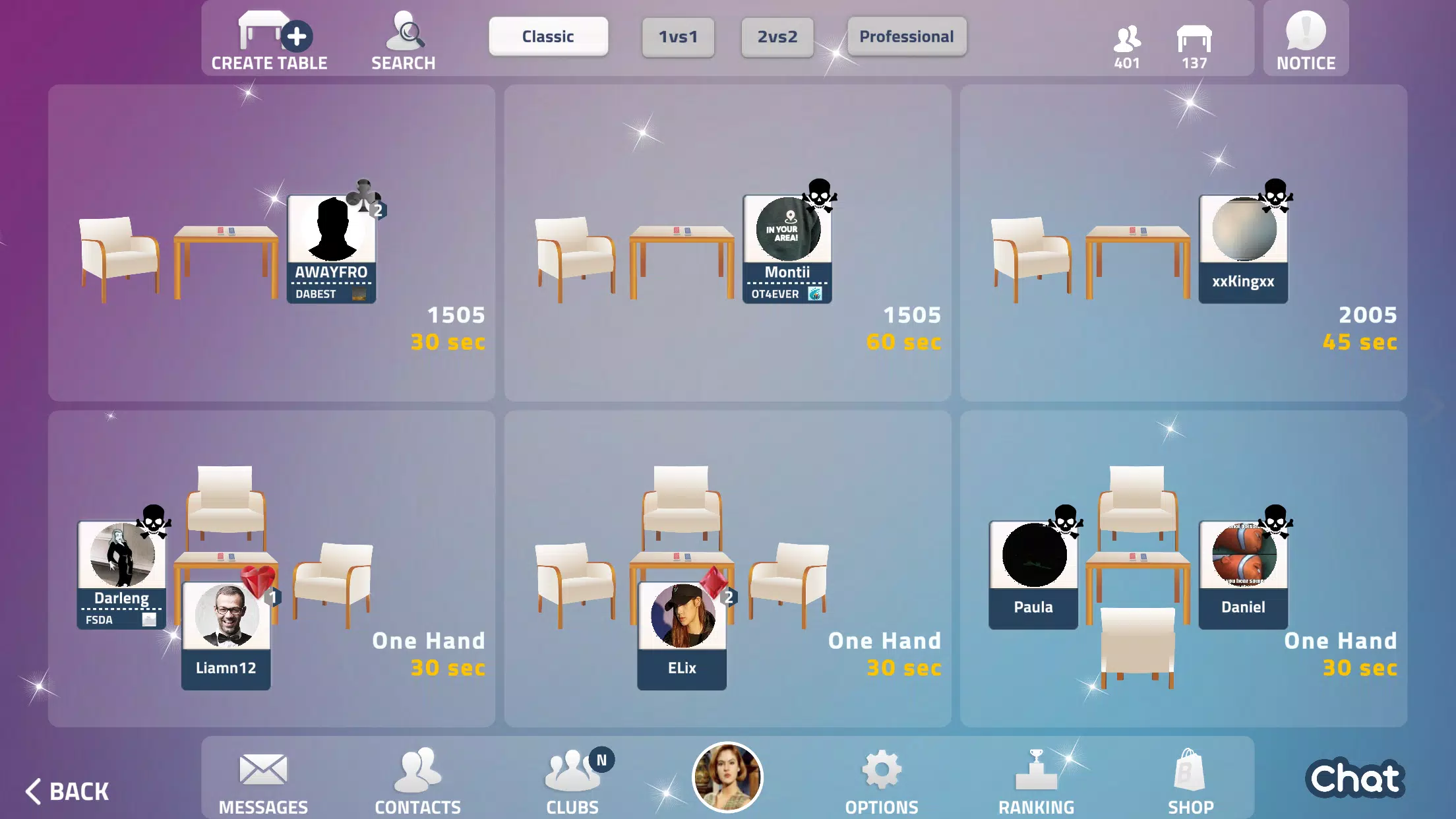
Task: Select Classic game mode tab
Action: click(x=547, y=36)
